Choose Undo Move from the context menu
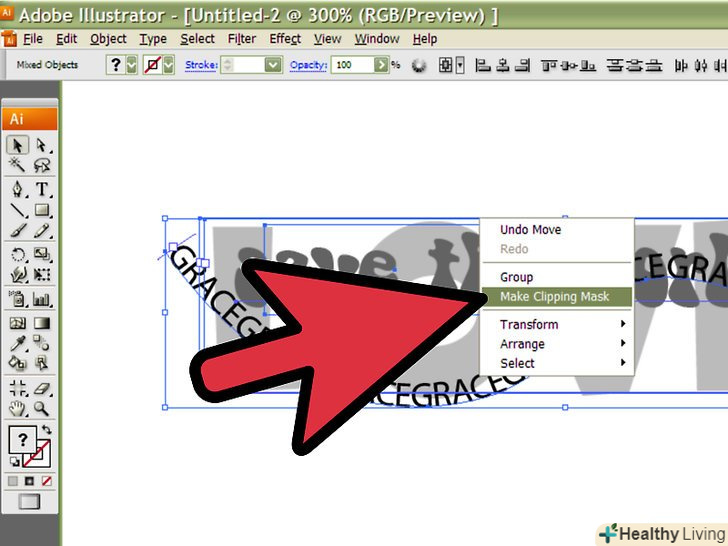728x546 pixels. click(x=557, y=229)
